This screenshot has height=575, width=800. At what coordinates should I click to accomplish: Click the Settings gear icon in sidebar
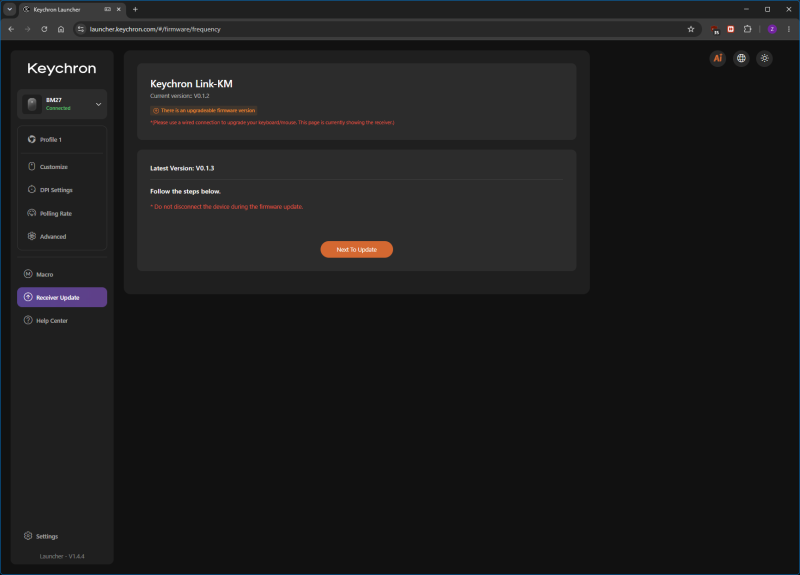click(28, 536)
